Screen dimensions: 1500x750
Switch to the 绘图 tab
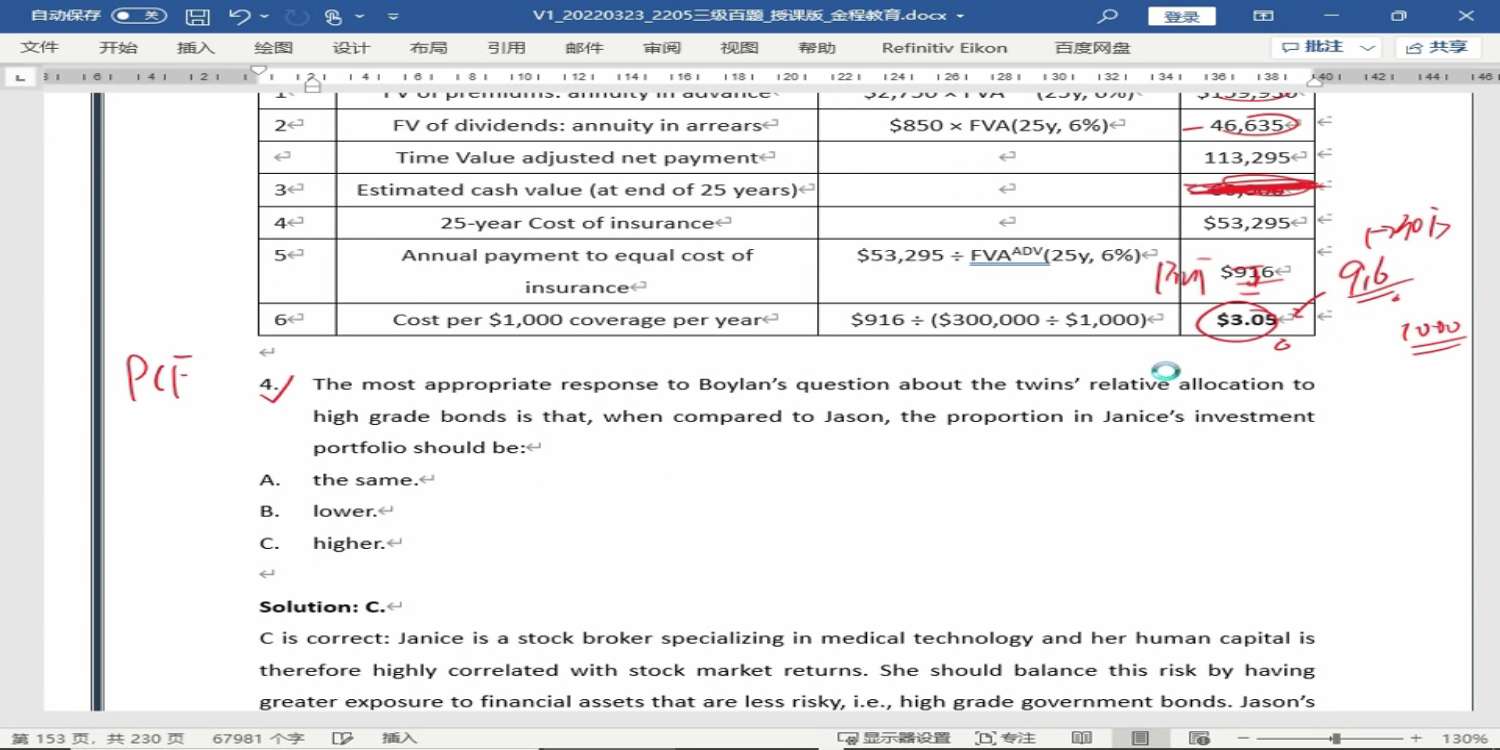pos(273,47)
